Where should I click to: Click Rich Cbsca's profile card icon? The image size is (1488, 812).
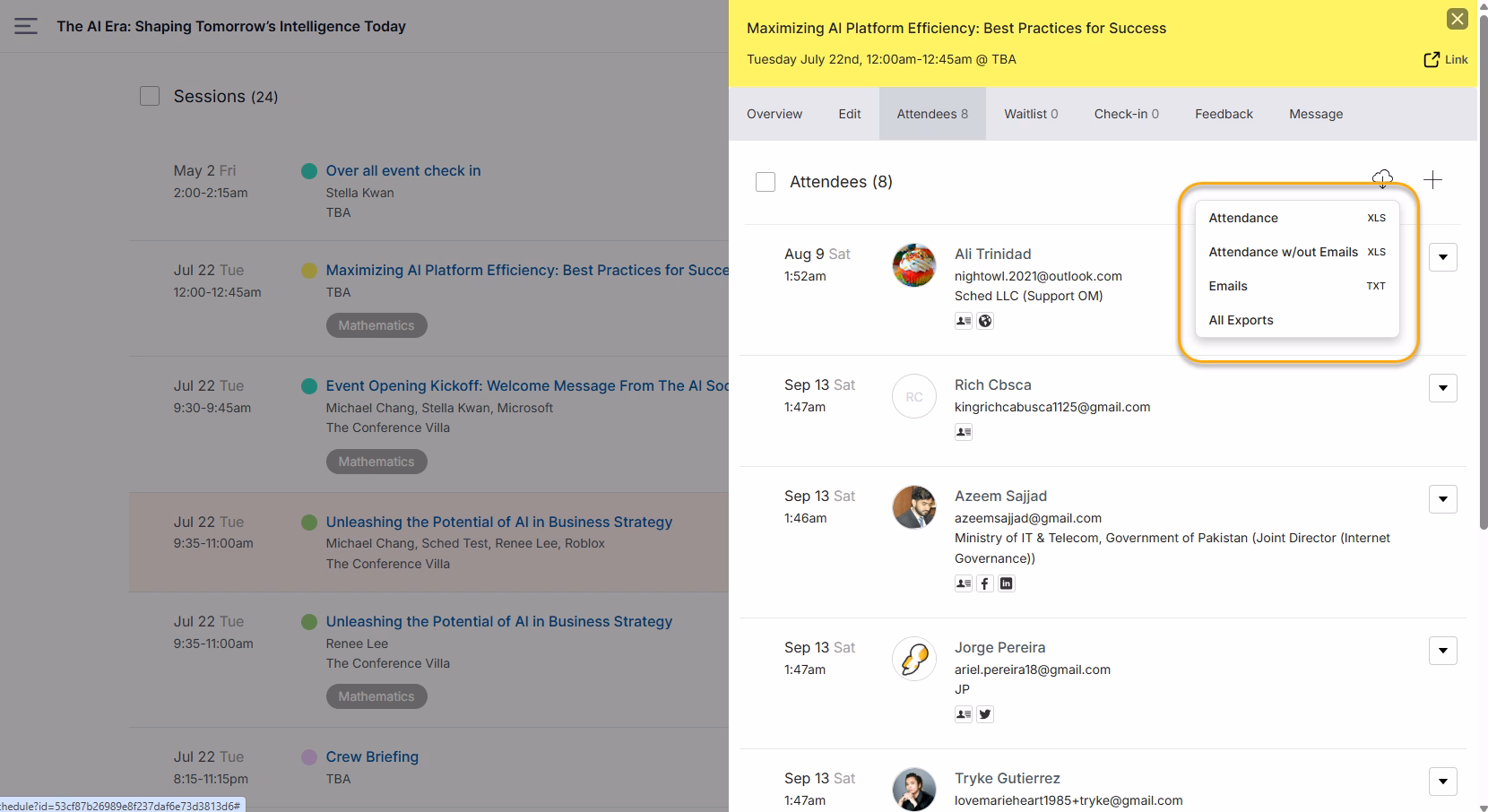click(964, 432)
